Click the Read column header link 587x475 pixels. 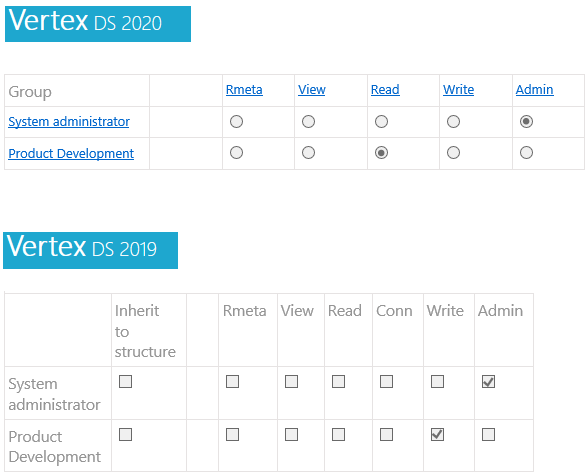[x=385, y=90]
